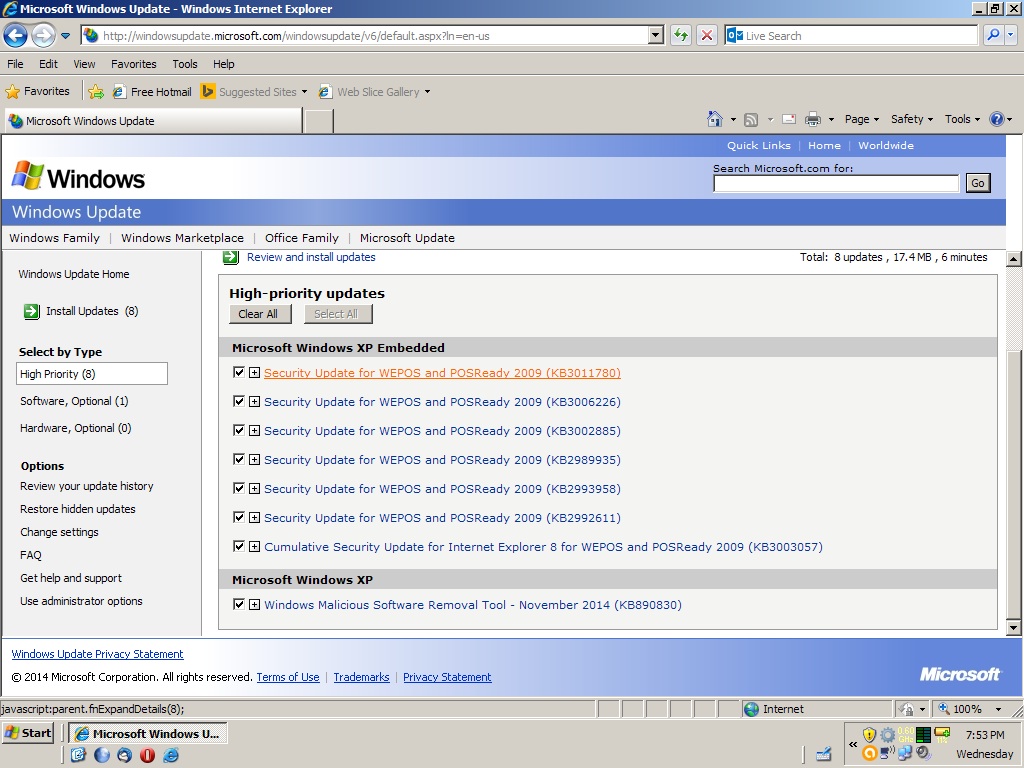Open the Favorites star button
This screenshot has width=1024, height=768.
click(37, 91)
